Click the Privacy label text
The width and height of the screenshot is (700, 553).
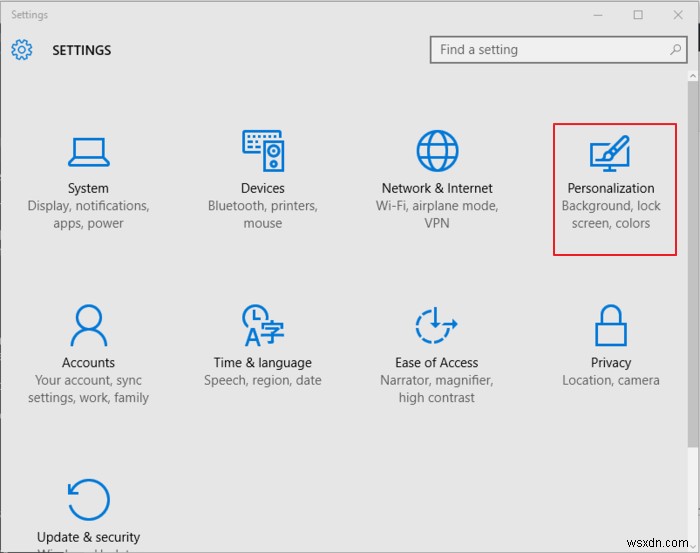pyautogui.click(x=611, y=363)
